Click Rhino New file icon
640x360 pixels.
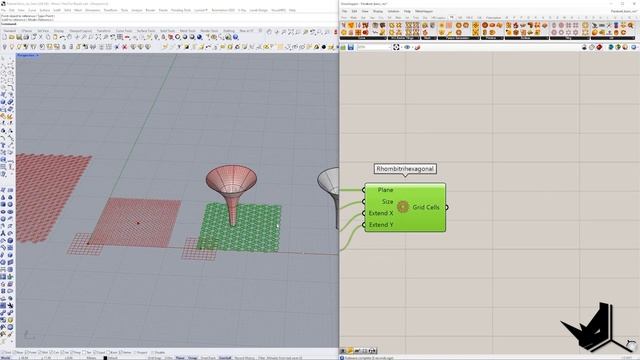(4, 37)
